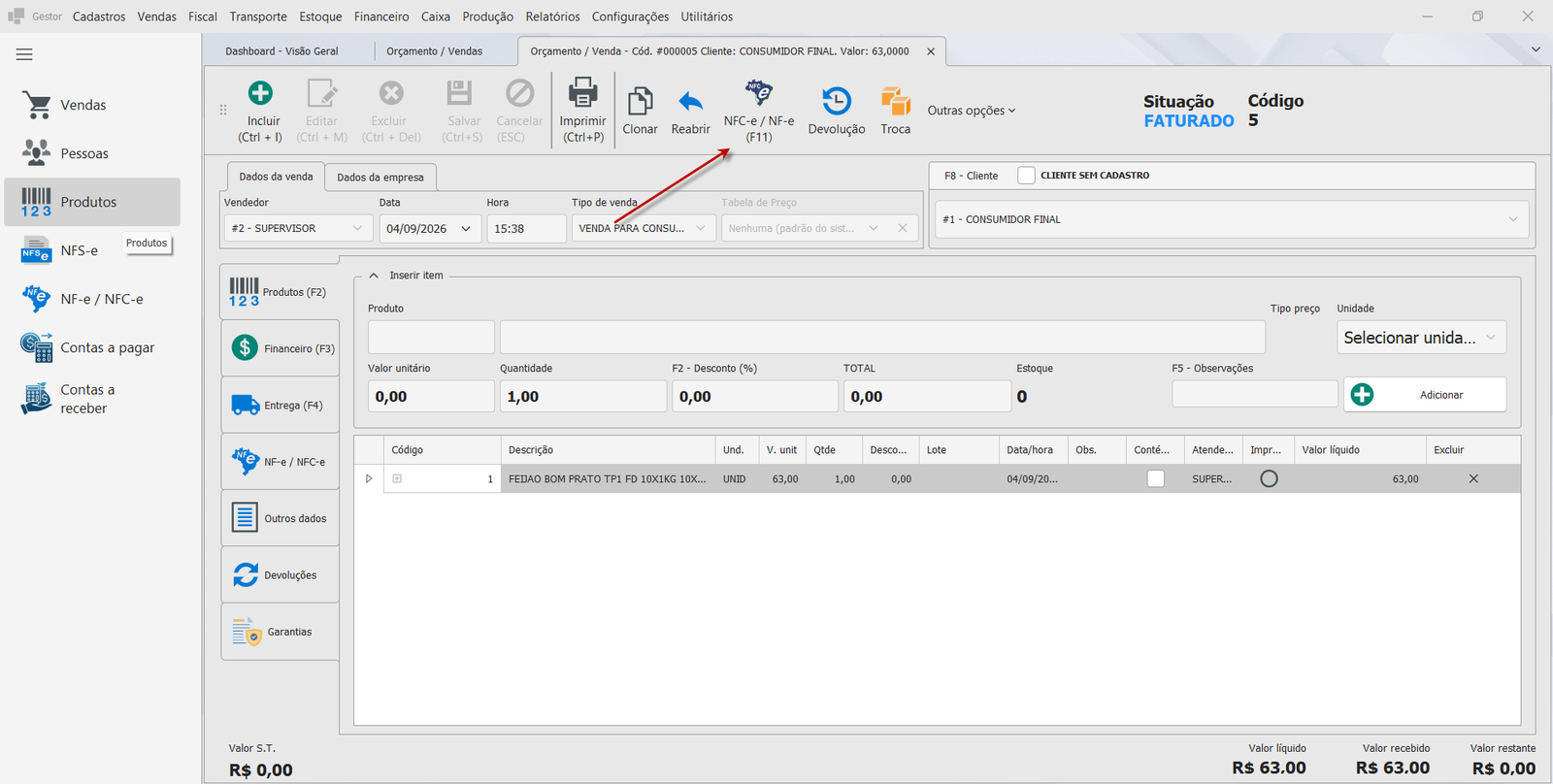This screenshot has height=784, width=1553.
Task: Select the Impr. radio circle in the FEIJAO row
Action: [1269, 478]
